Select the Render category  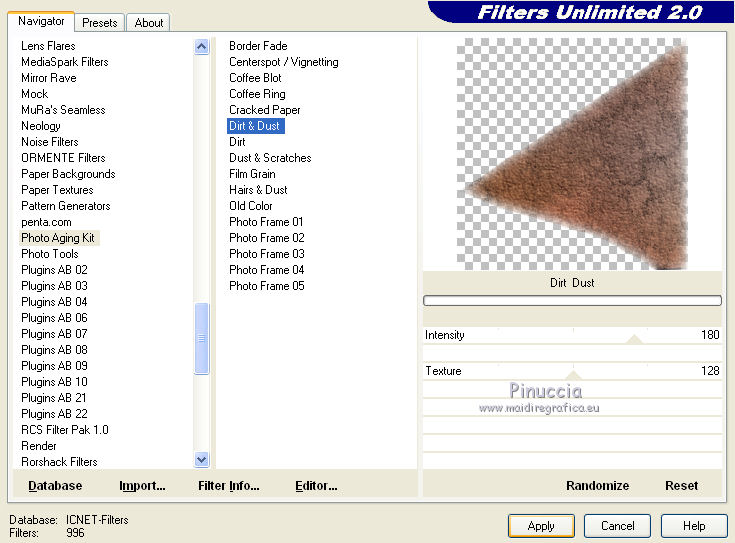click(38, 445)
